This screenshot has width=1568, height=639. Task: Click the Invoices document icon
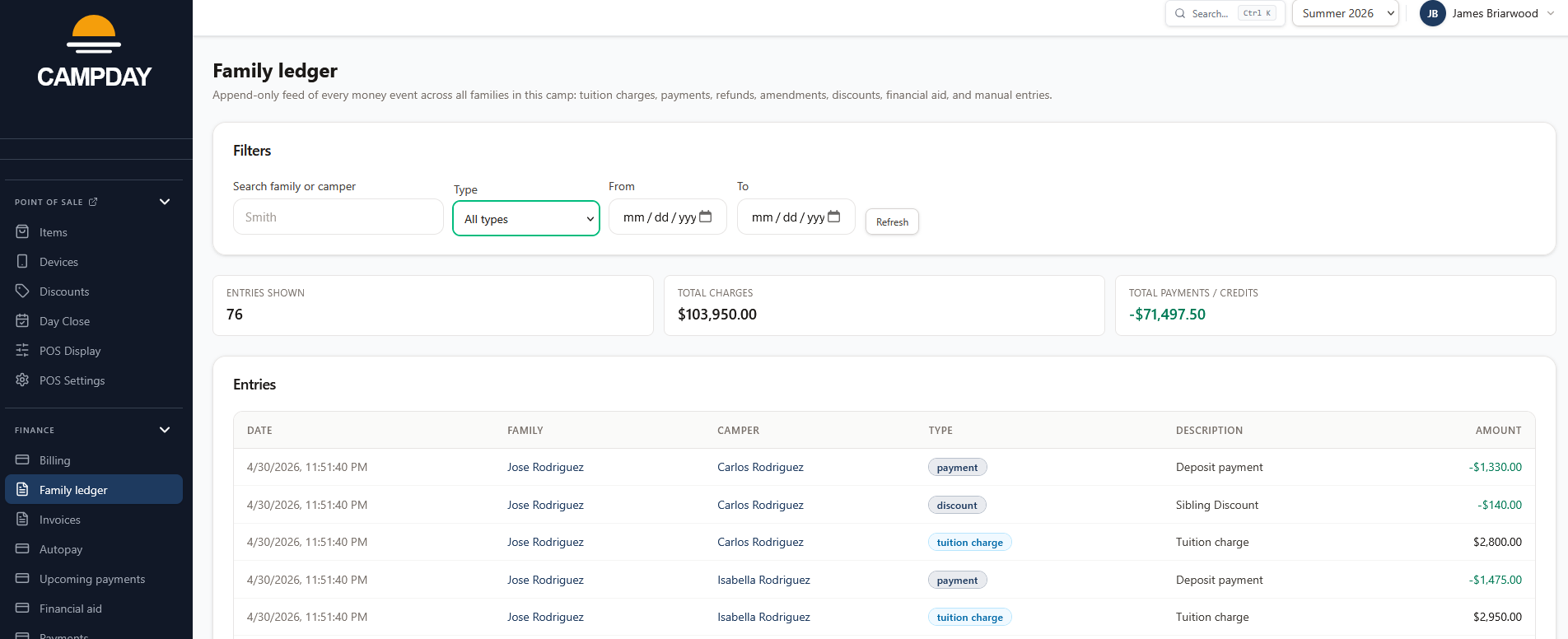22,520
